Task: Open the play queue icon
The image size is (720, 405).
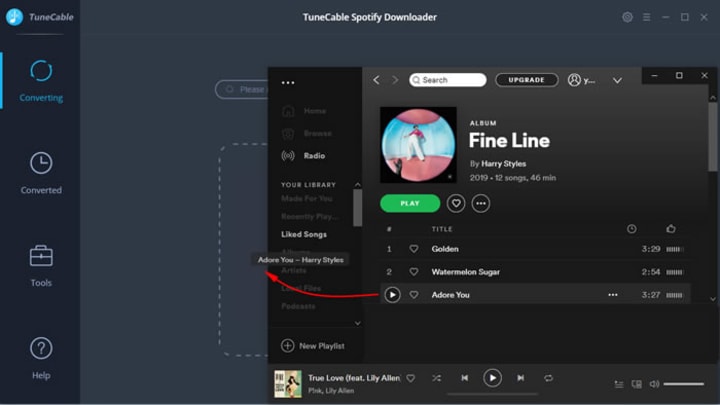Action: [619, 384]
